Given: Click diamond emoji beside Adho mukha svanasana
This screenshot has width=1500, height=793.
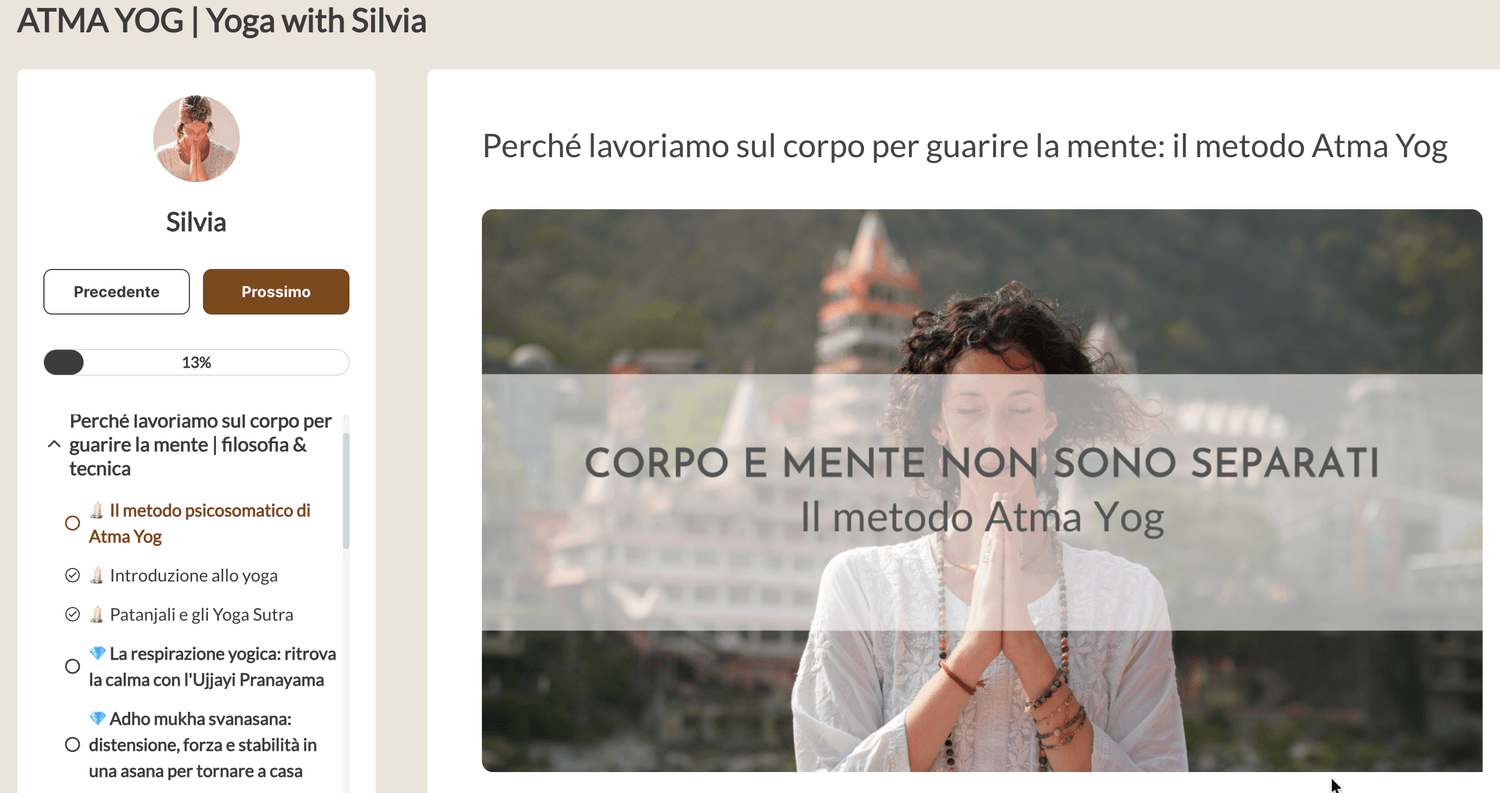Looking at the screenshot, I should (x=97, y=718).
